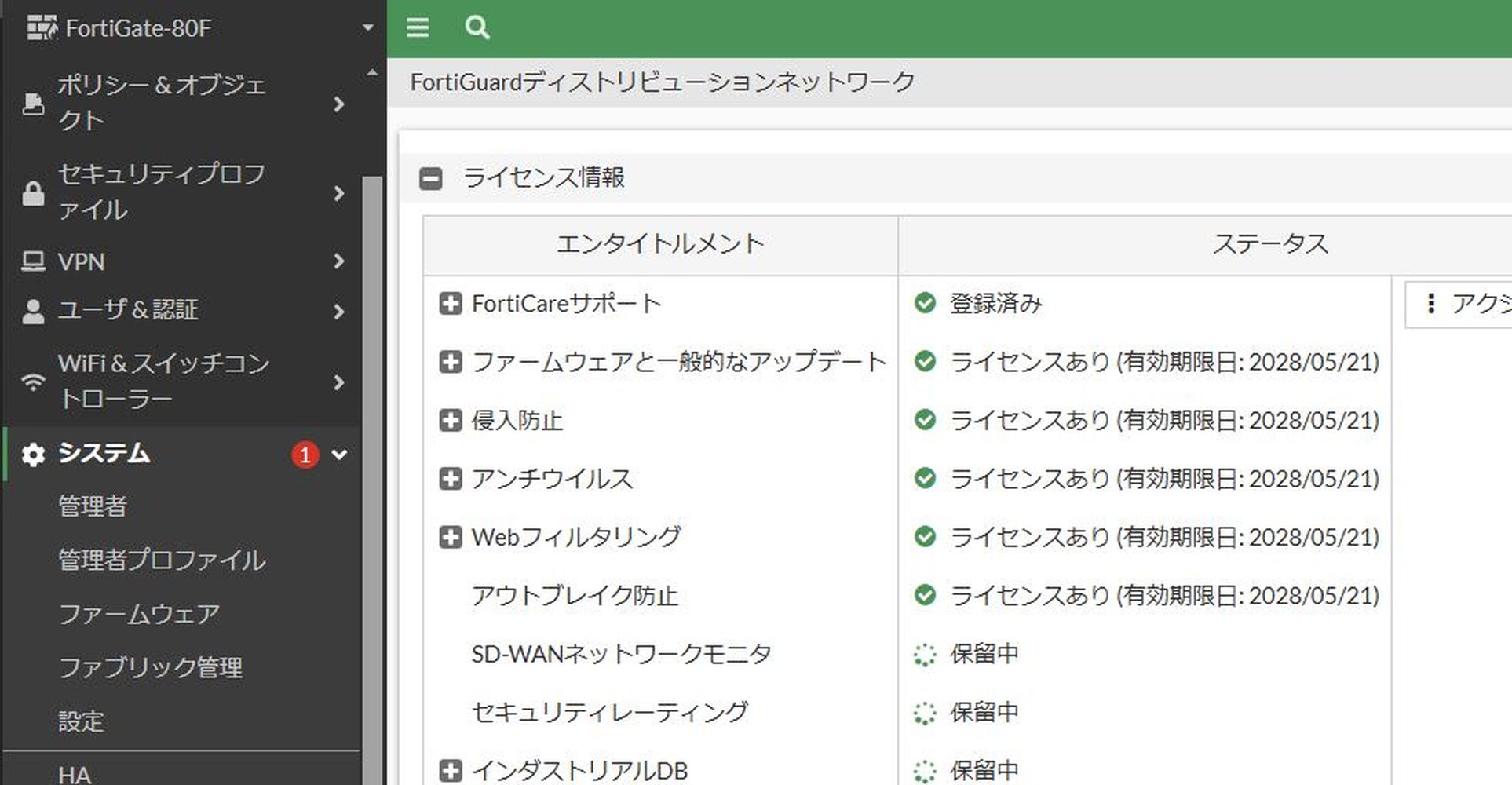Open HA menu item
Screen dimensions: 1512x785
pyautogui.click(x=75, y=774)
